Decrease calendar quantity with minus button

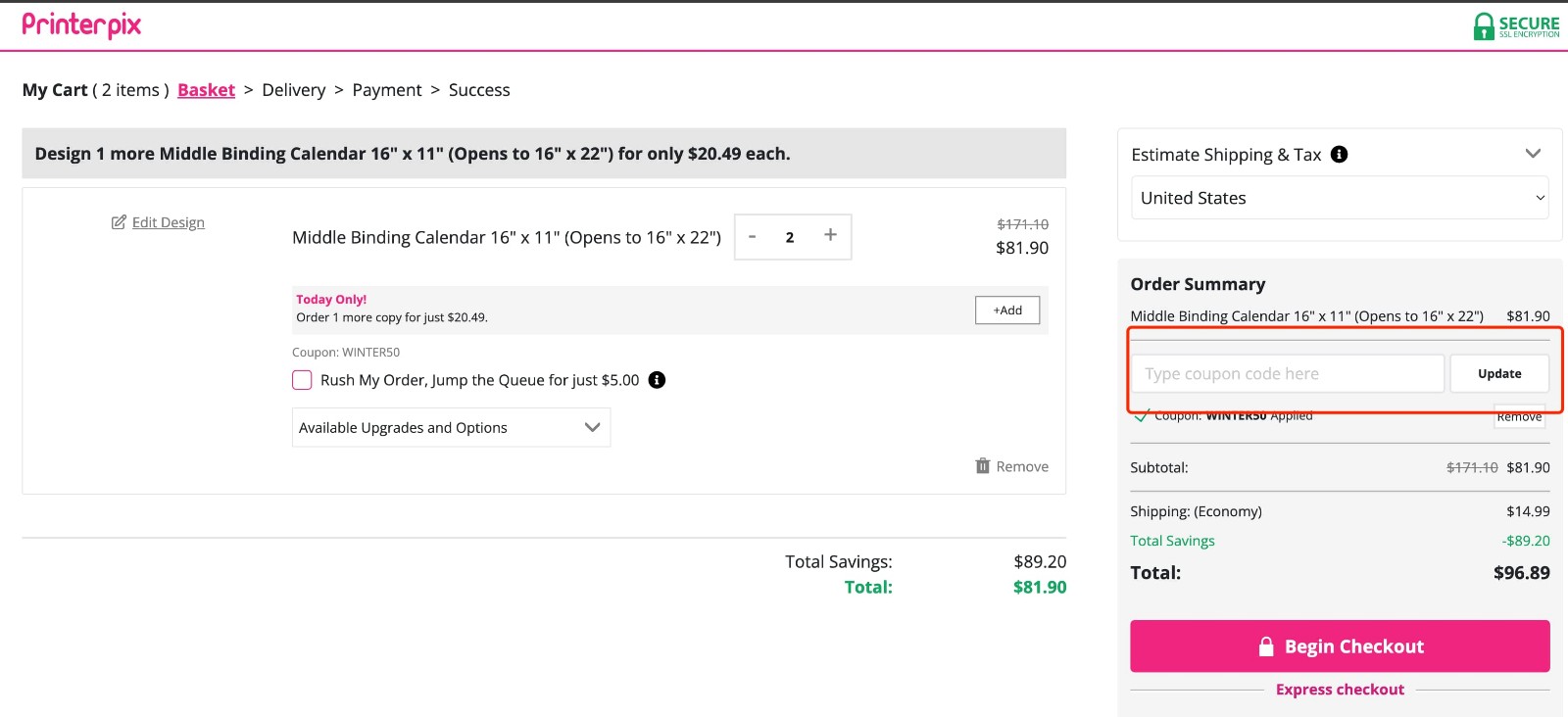pos(752,236)
